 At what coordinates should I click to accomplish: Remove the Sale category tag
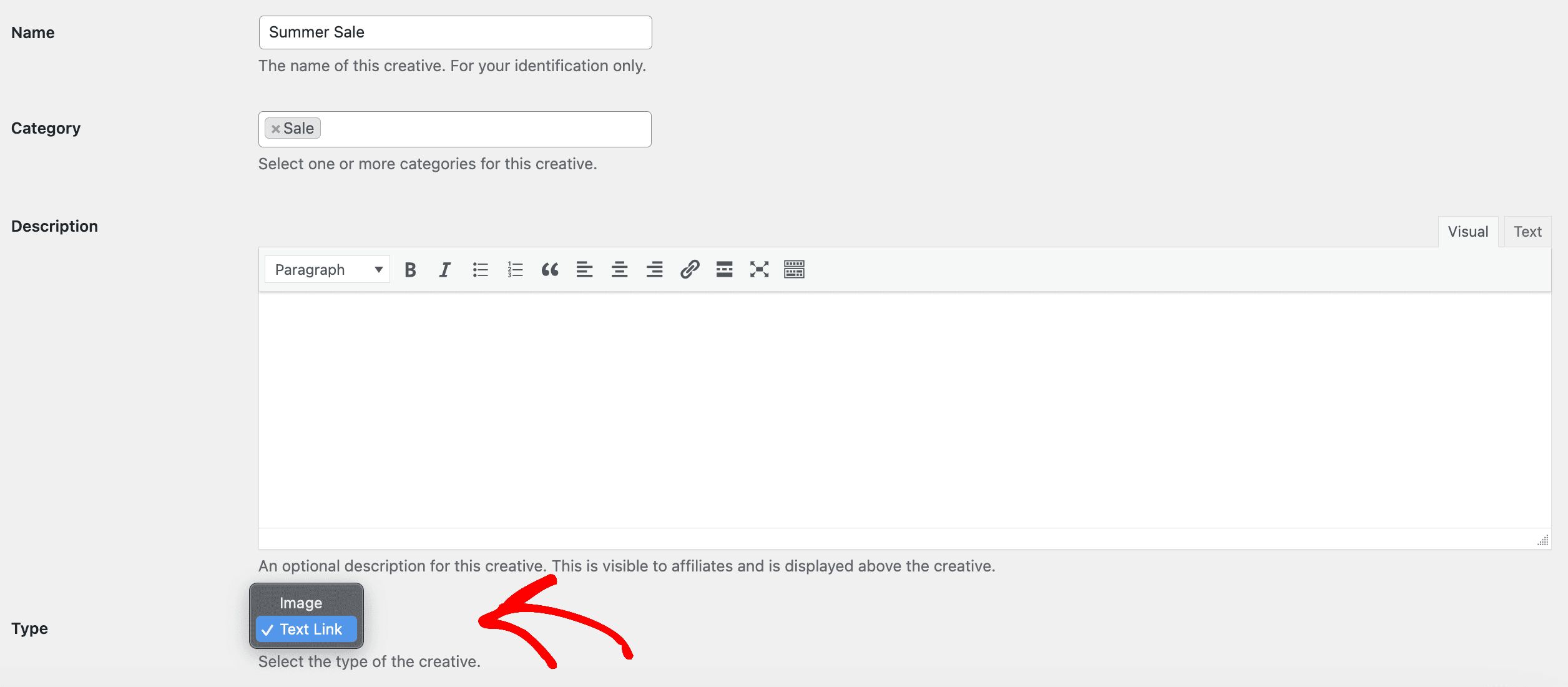275,127
